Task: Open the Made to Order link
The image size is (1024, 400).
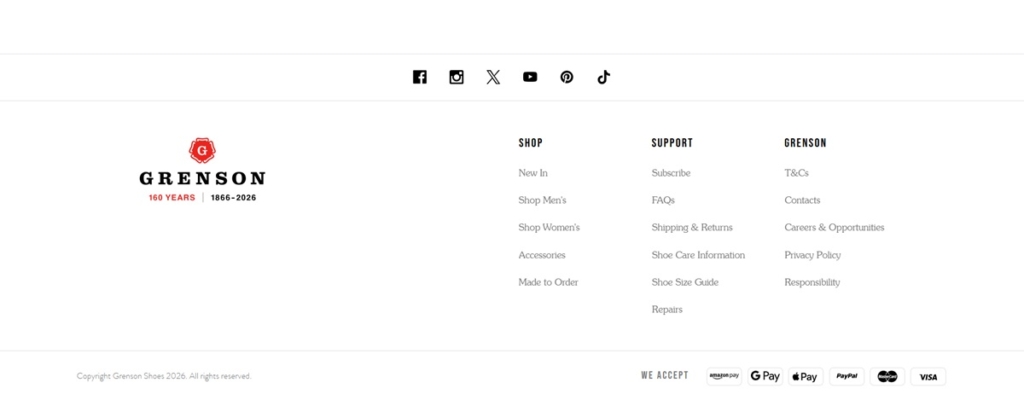Action: pyautogui.click(x=549, y=282)
